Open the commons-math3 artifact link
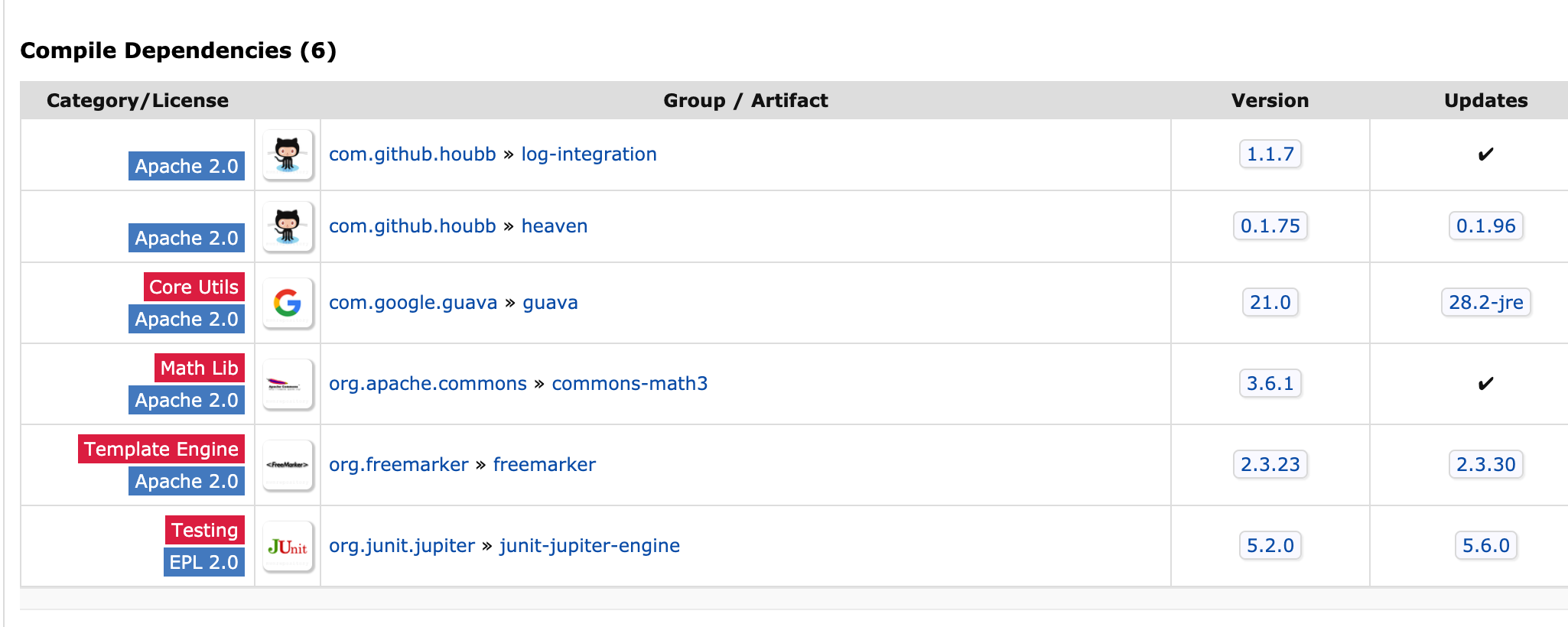The width and height of the screenshot is (1568, 627). tap(629, 384)
